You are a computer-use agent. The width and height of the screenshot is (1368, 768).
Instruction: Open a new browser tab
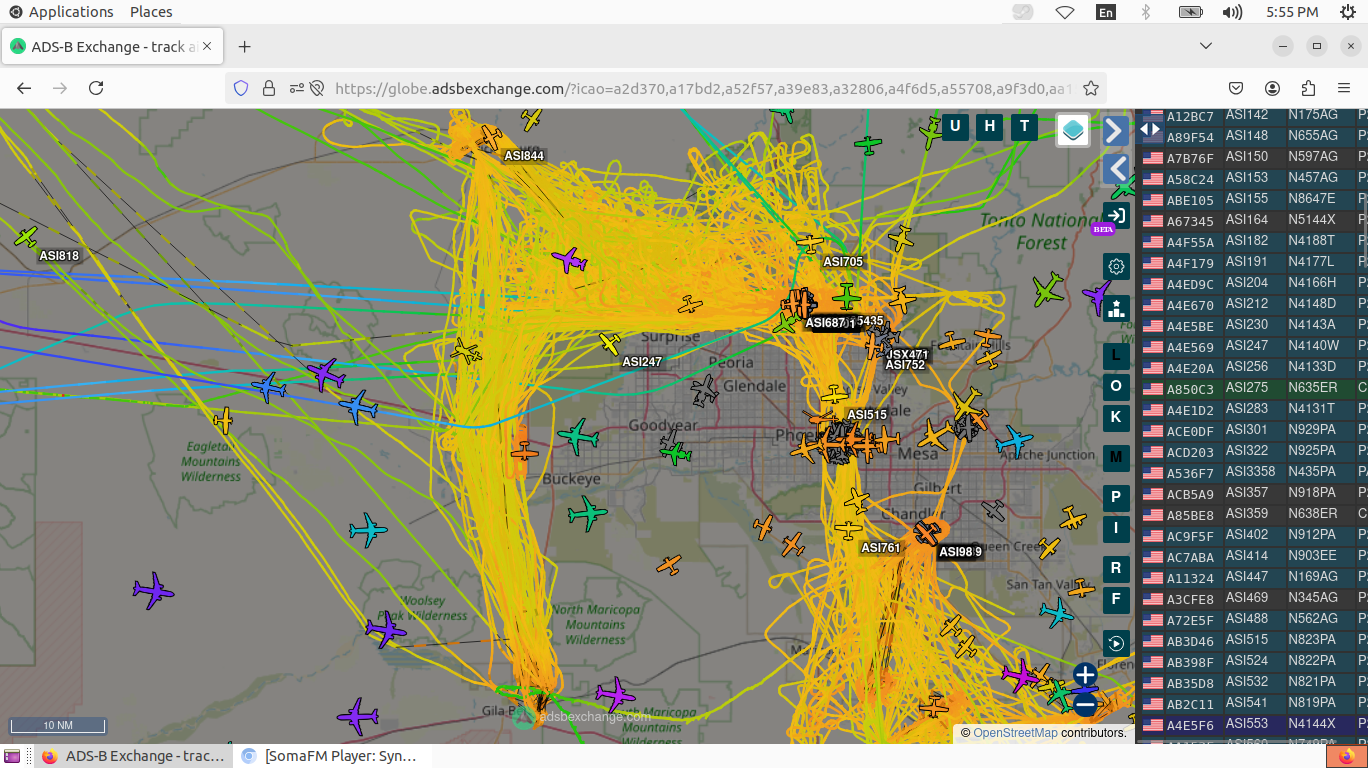coord(244,47)
